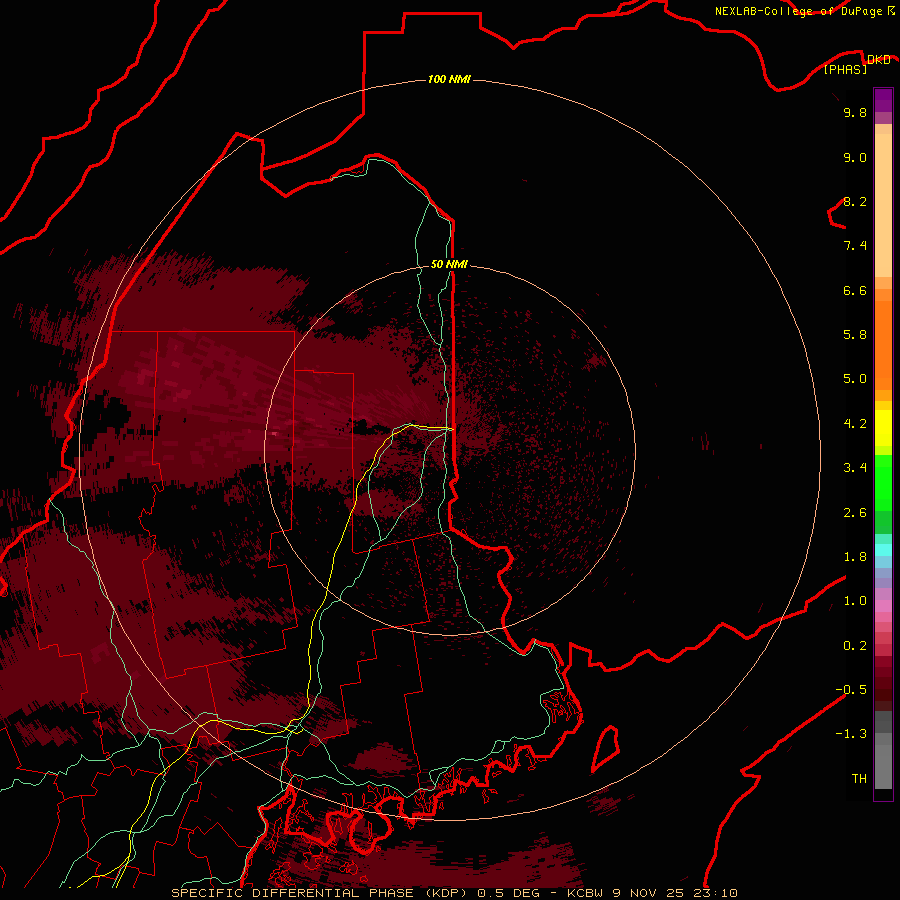Click the 9.0 value on color scale

tap(855, 157)
